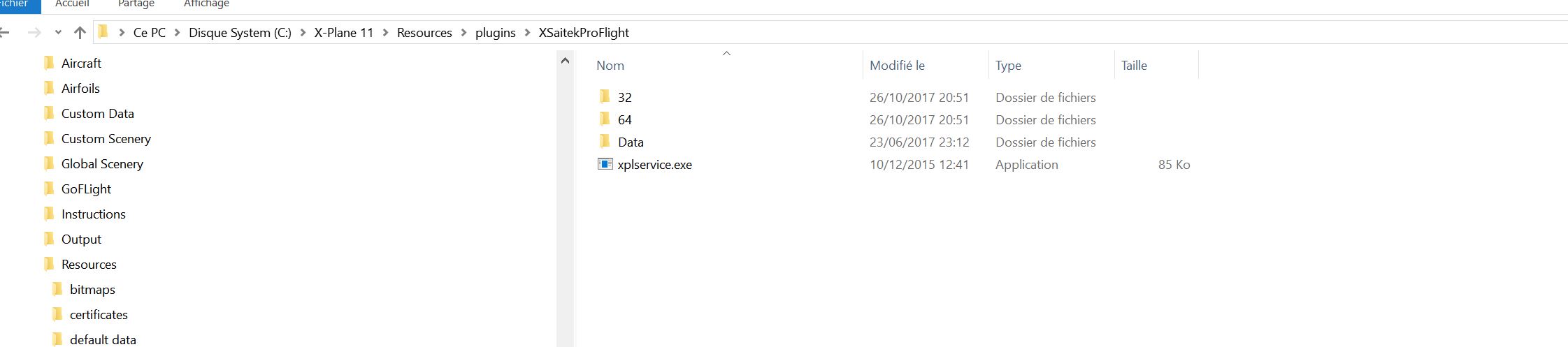This screenshot has height=347, width=1568.
Task: Expand the chevron after plugins in path
Action: [527, 33]
